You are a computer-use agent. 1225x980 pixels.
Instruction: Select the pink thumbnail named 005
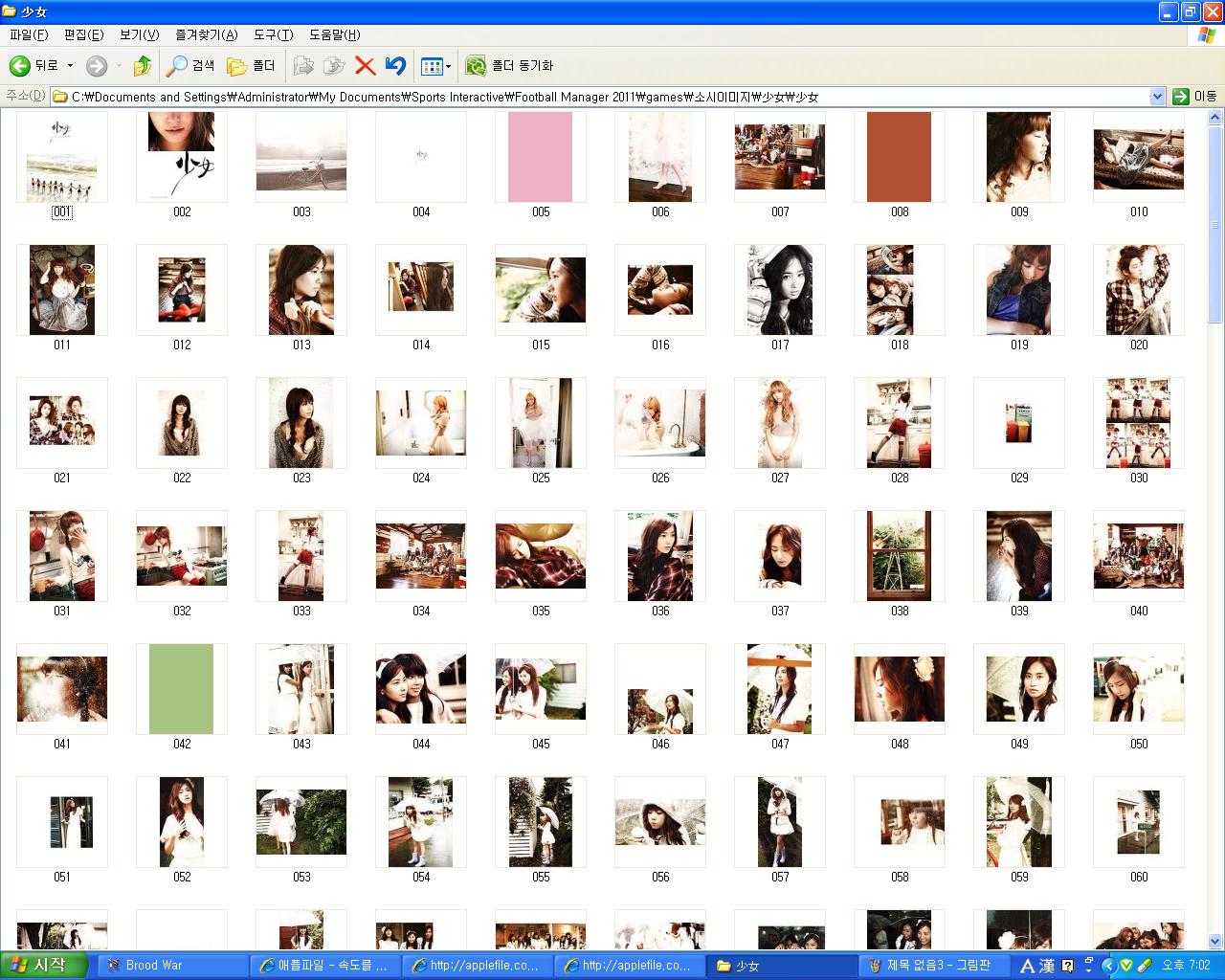pyautogui.click(x=541, y=157)
